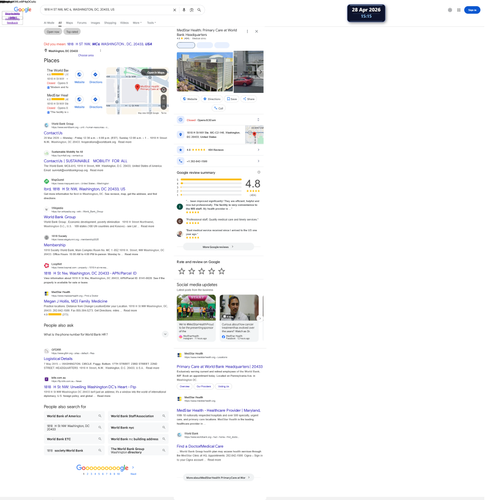Get Directions icon for the MedStar Health place
The height and width of the screenshot is (500, 487).
95,99
